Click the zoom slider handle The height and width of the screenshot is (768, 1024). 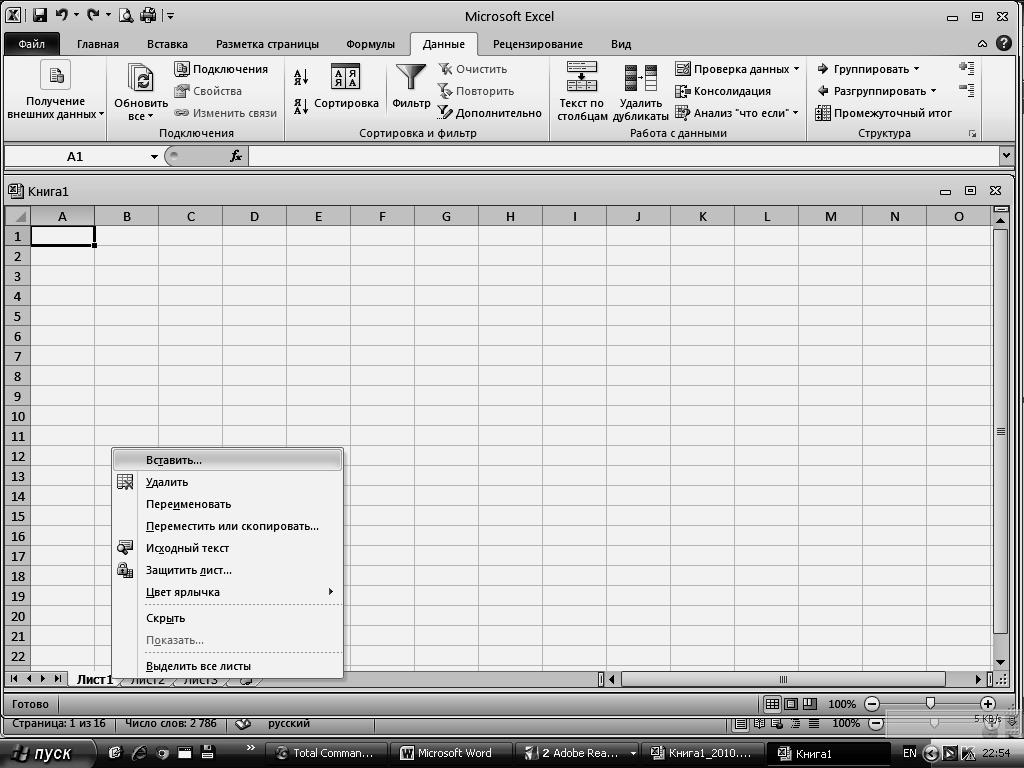(930, 703)
